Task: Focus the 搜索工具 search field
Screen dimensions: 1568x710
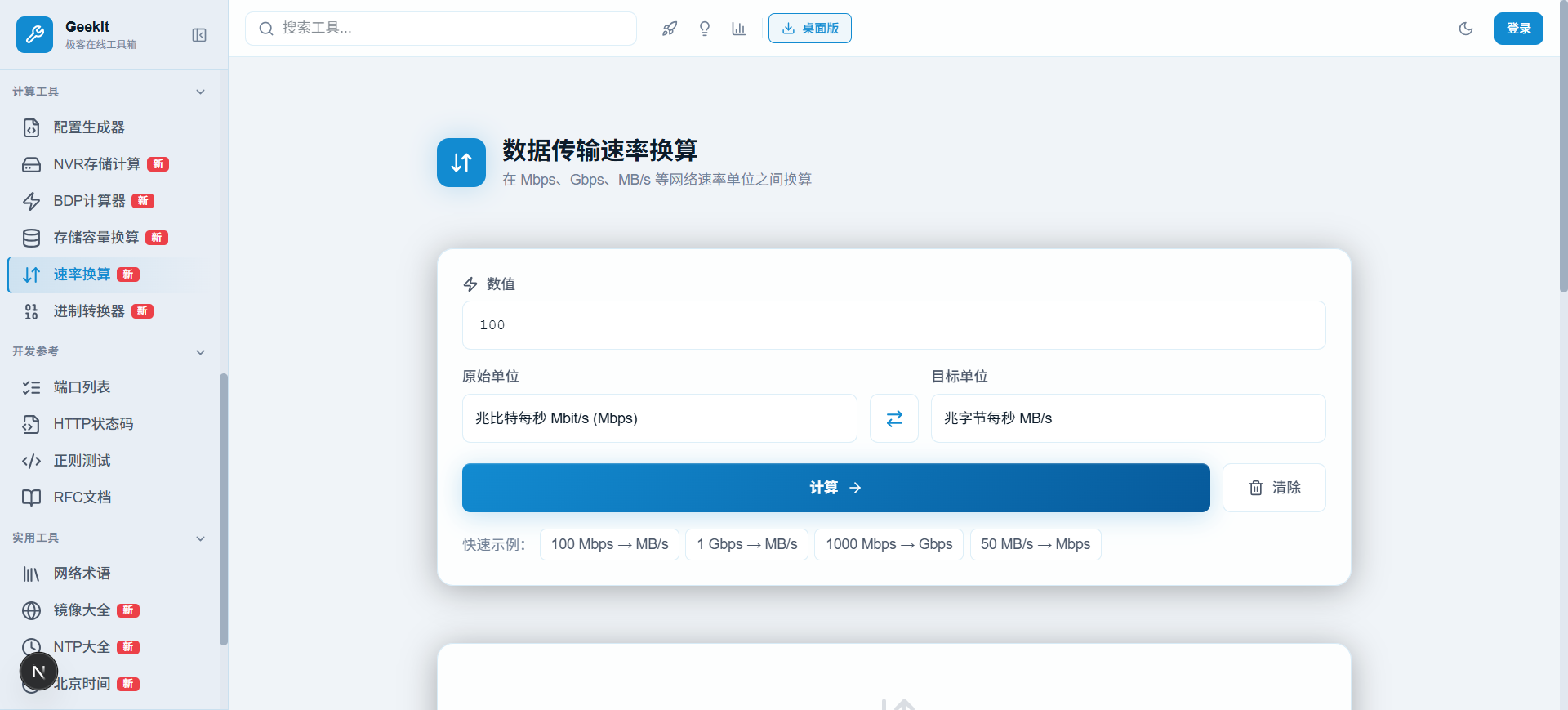Action: (x=441, y=29)
